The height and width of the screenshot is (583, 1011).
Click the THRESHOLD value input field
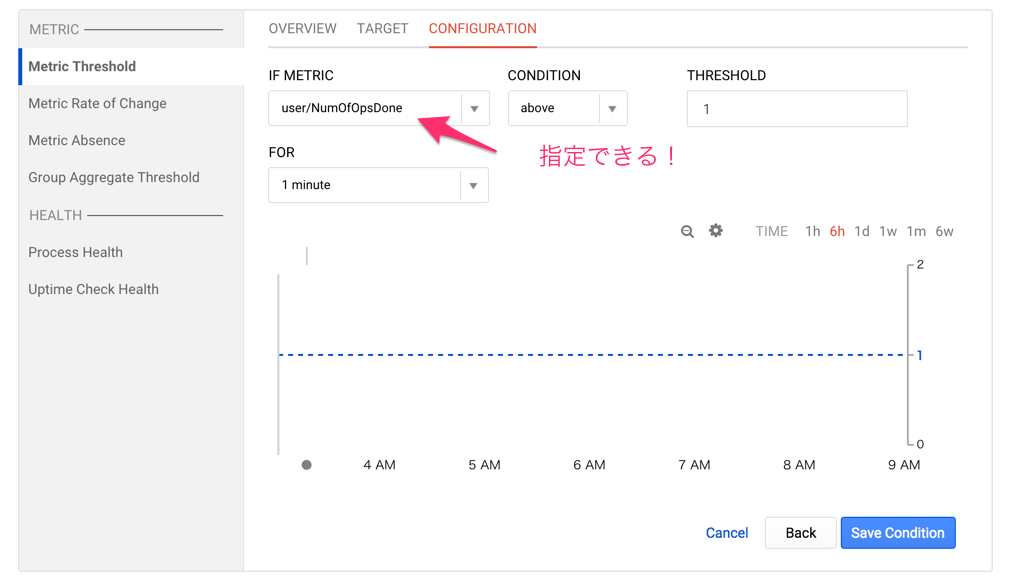pos(796,108)
